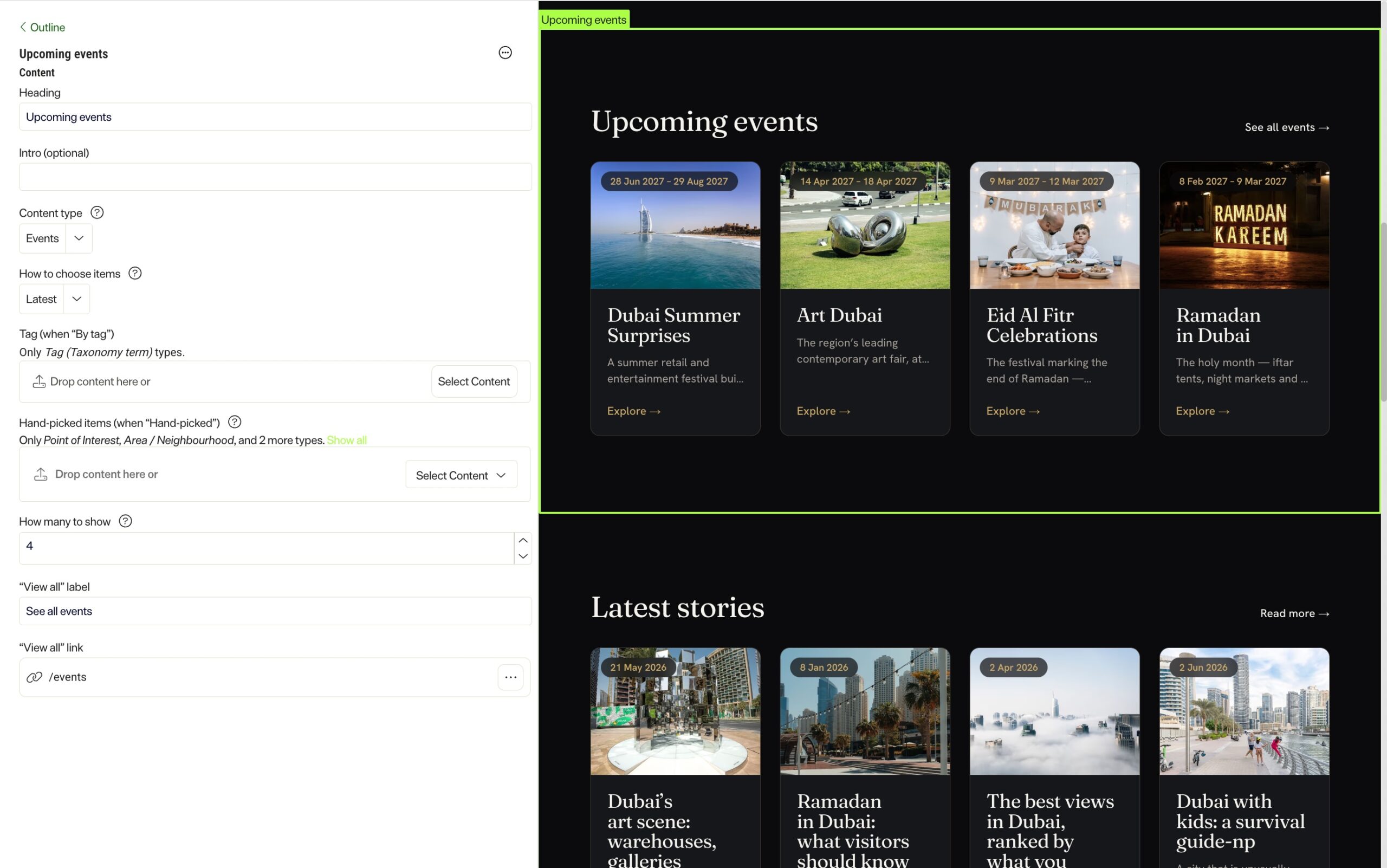Click the Dubai Summer Surprises title
1387x868 pixels.
click(x=673, y=325)
